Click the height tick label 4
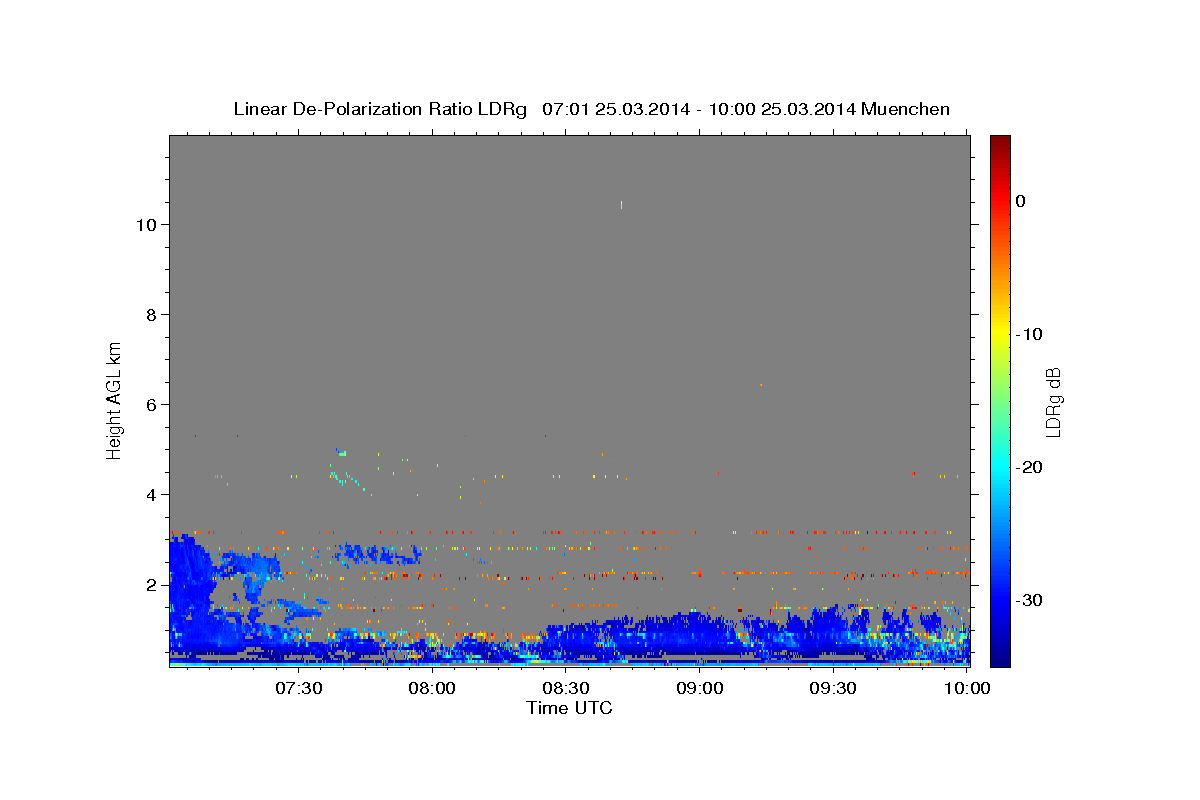Screen dimensions: 1200x800 pyautogui.click(x=151, y=495)
